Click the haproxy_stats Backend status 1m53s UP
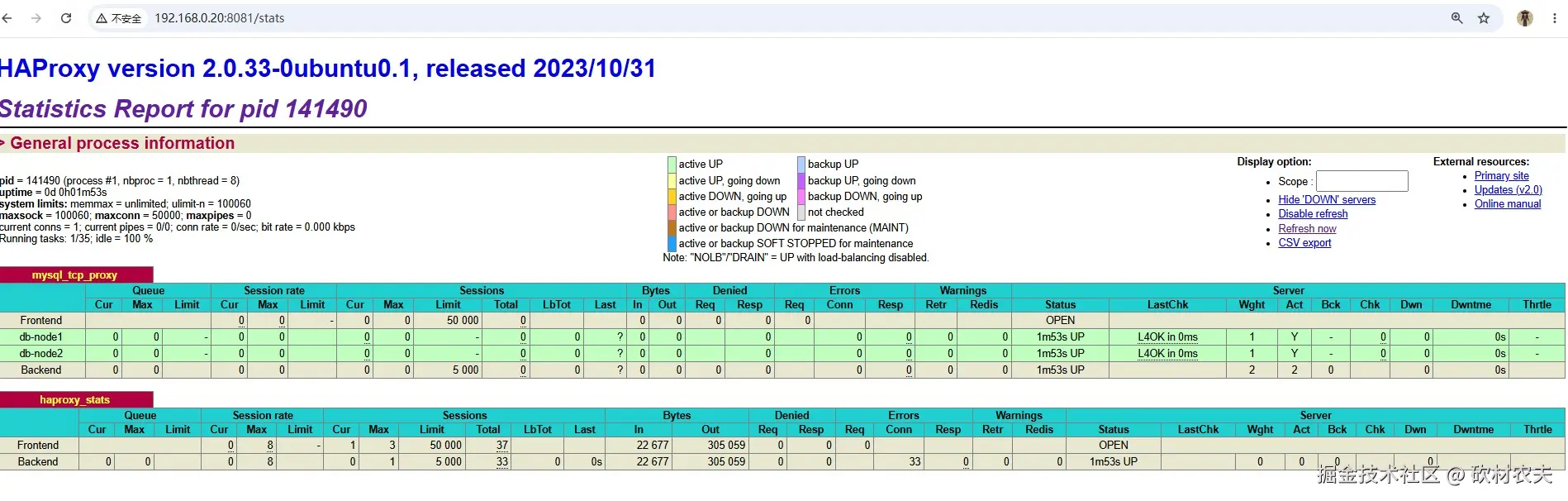 pyautogui.click(x=1114, y=462)
